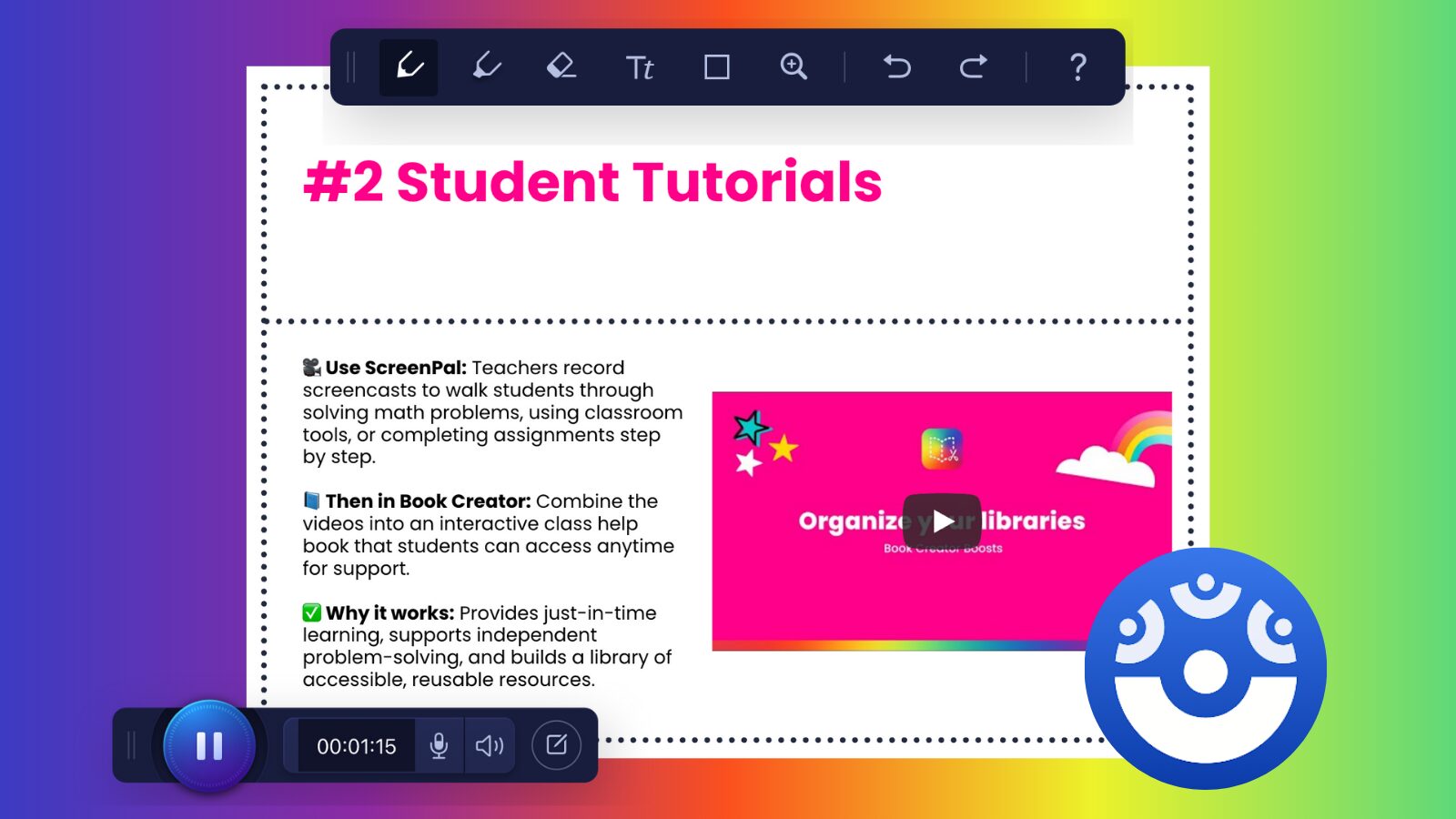Screen dimensions: 1456x819
Task: Open the Help question mark
Action: click(x=1077, y=67)
